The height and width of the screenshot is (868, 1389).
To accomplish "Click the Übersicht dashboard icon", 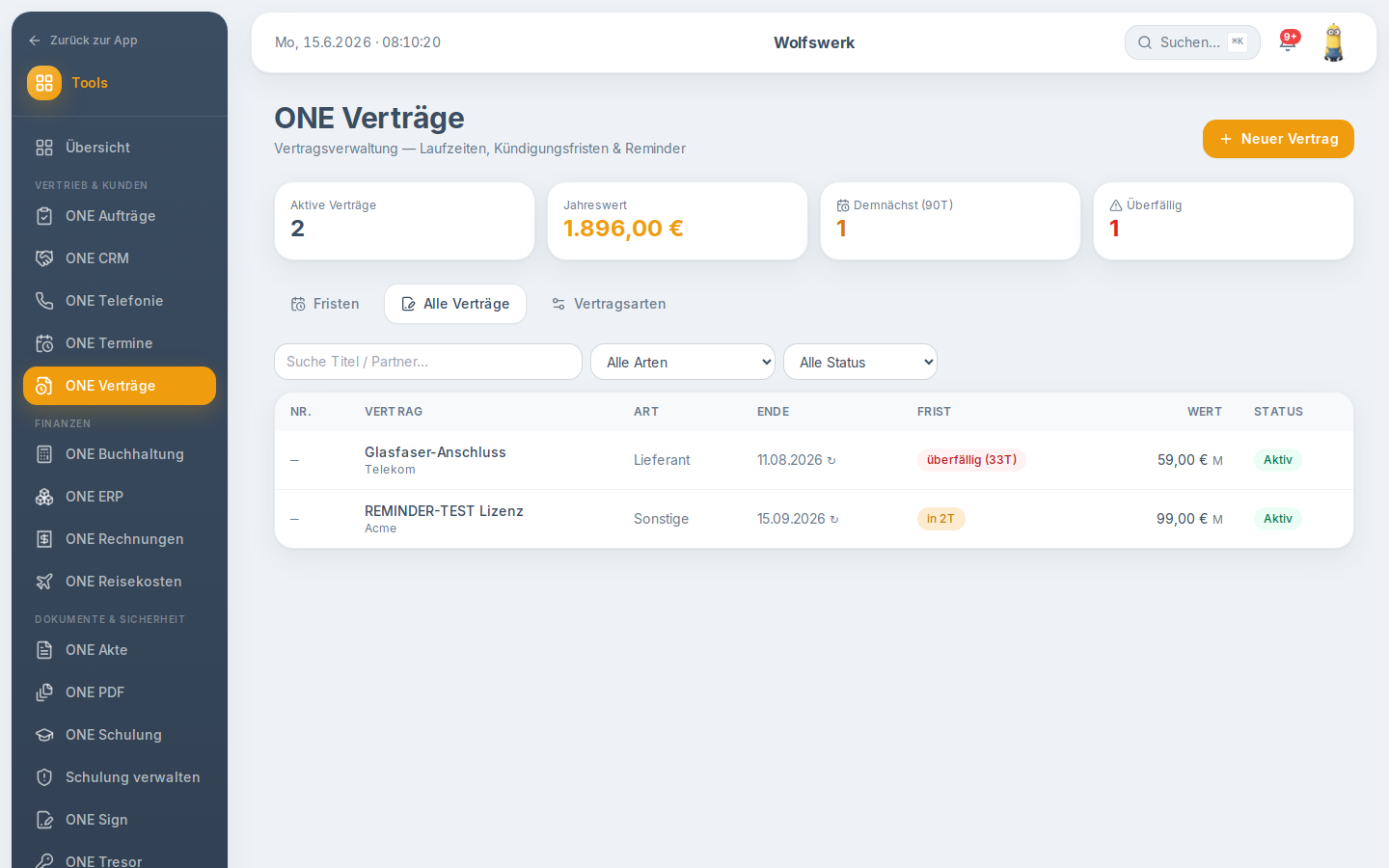I will (x=44, y=148).
